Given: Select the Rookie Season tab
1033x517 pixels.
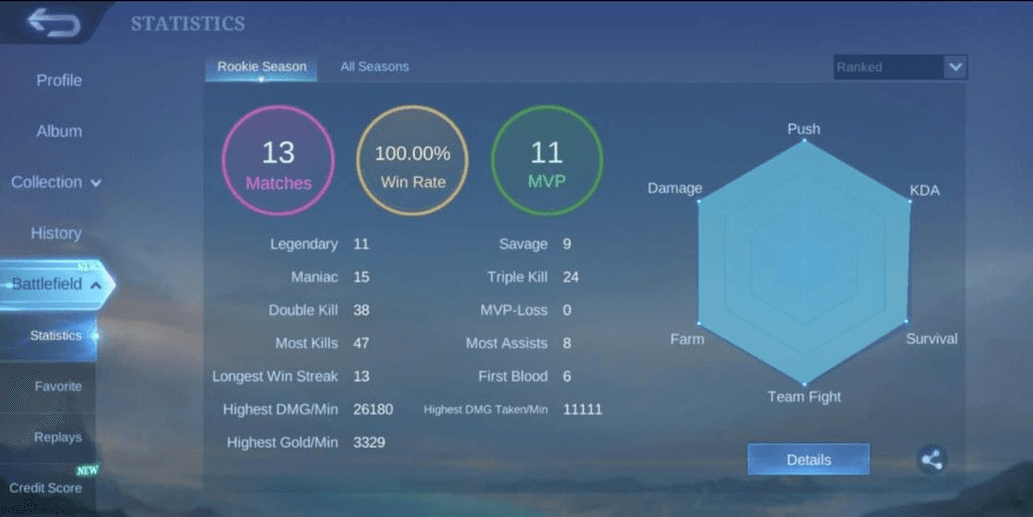Looking at the screenshot, I should (260, 67).
